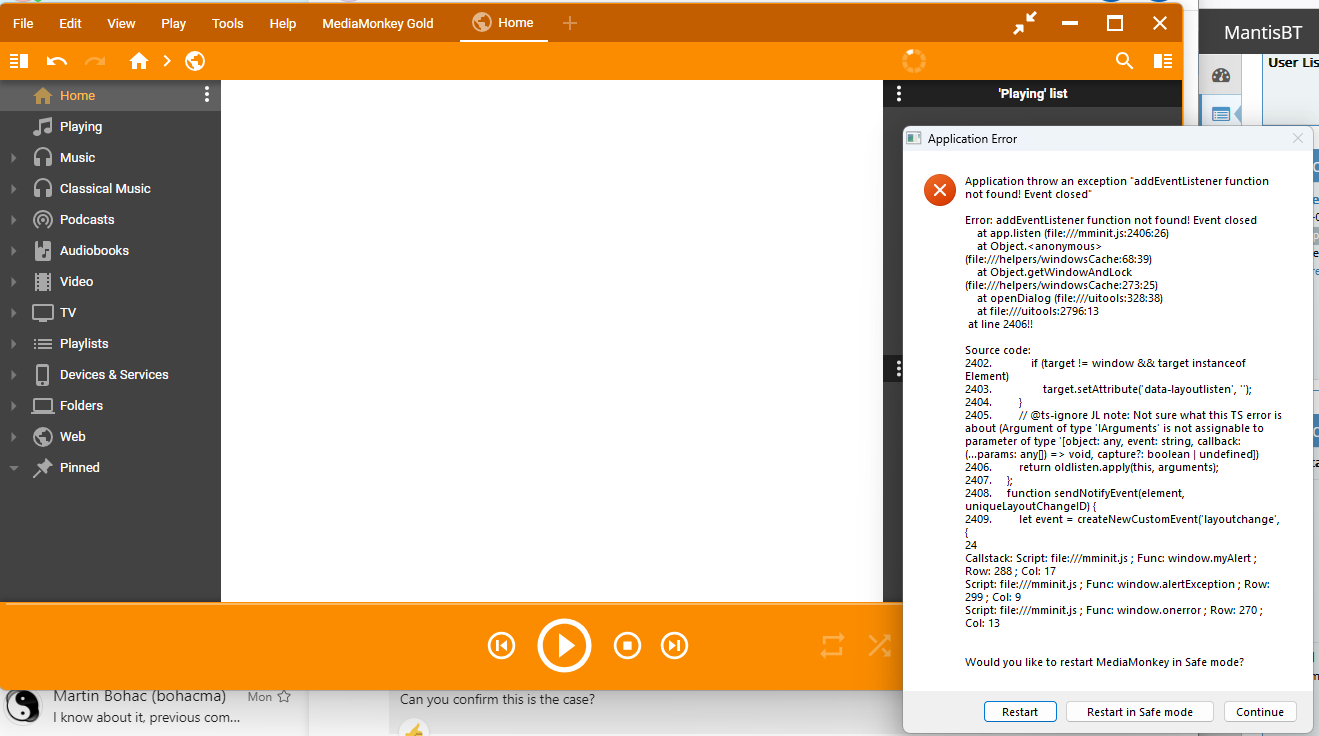Go to Home via house toolbar icon
The height and width of the screenshot is (736, 1319).
(x=139, y=61)
